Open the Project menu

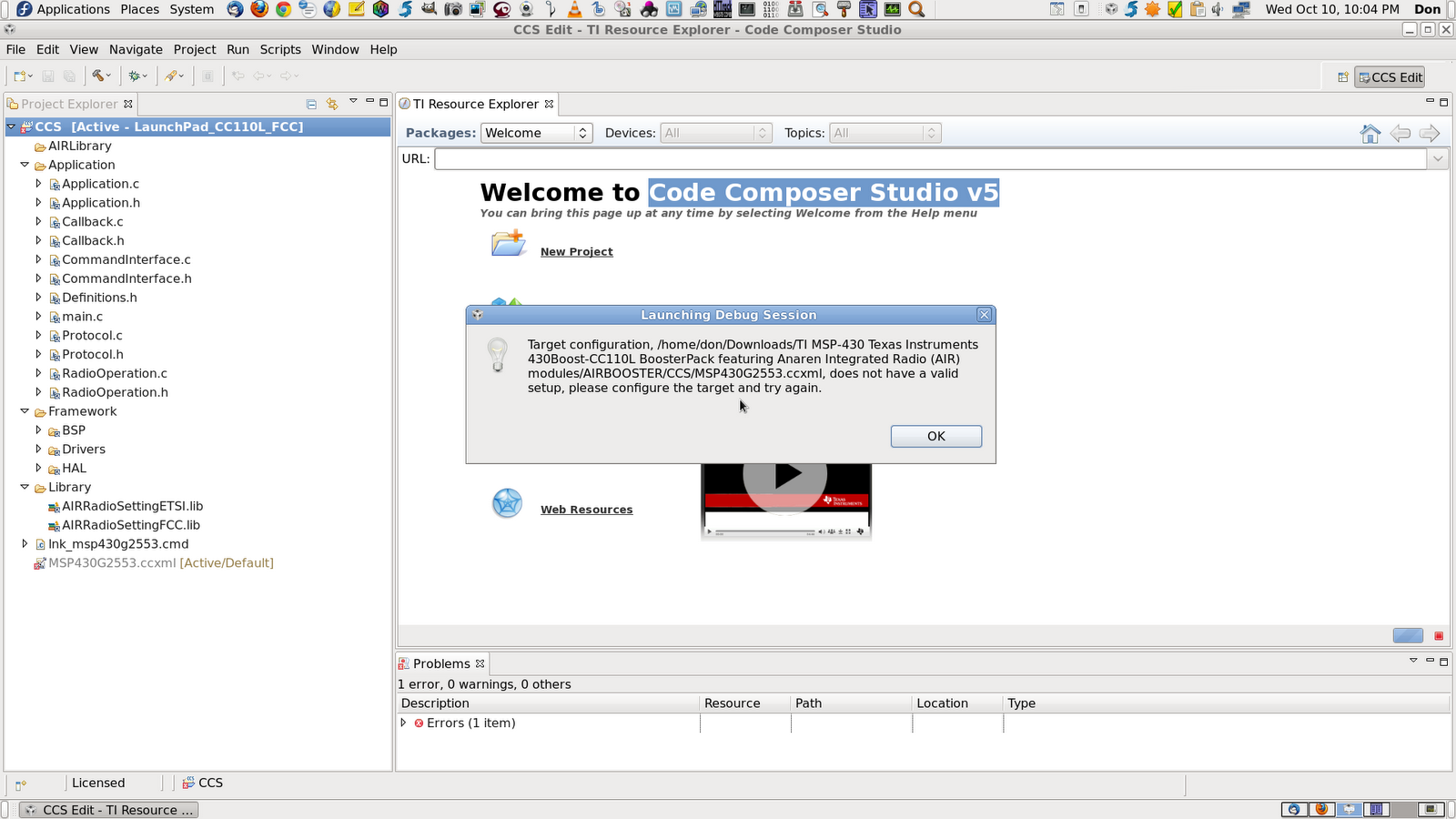195,49
